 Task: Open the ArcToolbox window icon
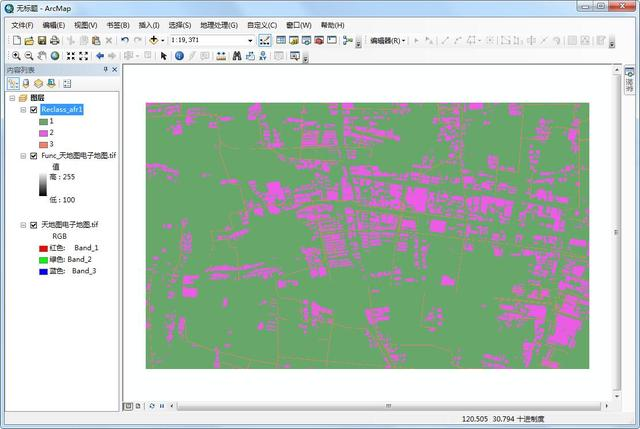pos(319,40)
